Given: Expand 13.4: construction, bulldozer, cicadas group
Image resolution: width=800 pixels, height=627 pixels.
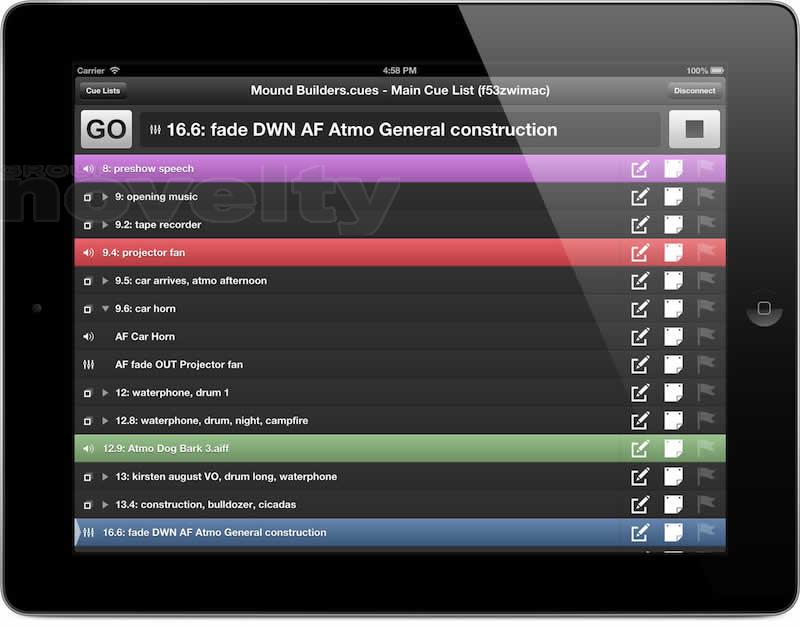Looking at the screenshot, I should (x=105, y=505).
